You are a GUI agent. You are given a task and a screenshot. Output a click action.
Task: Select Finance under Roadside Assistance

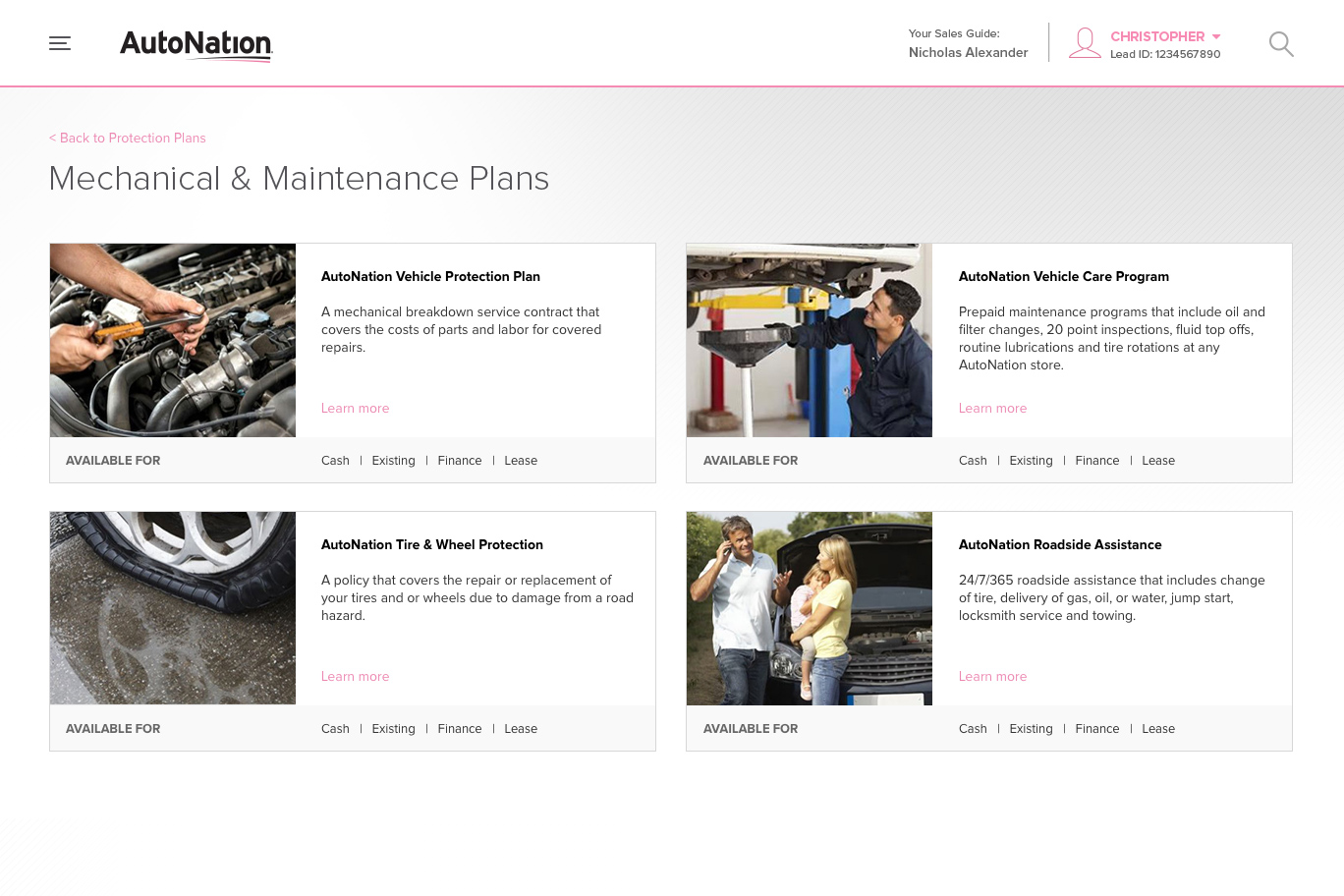(x=1097, y=728)
